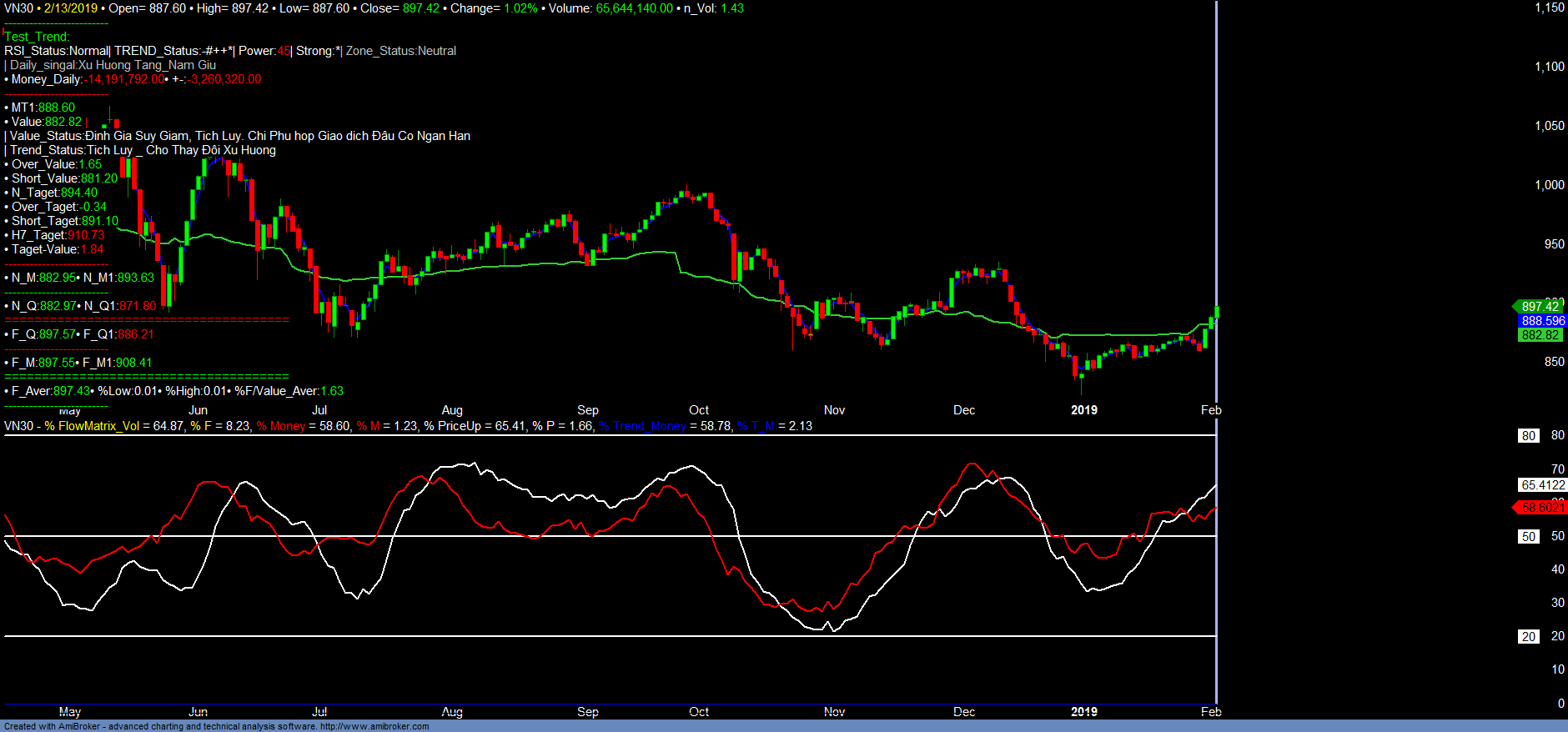Click the boxed 20 level label
The image size is (1568, 732).
(x=1528, y=637)
